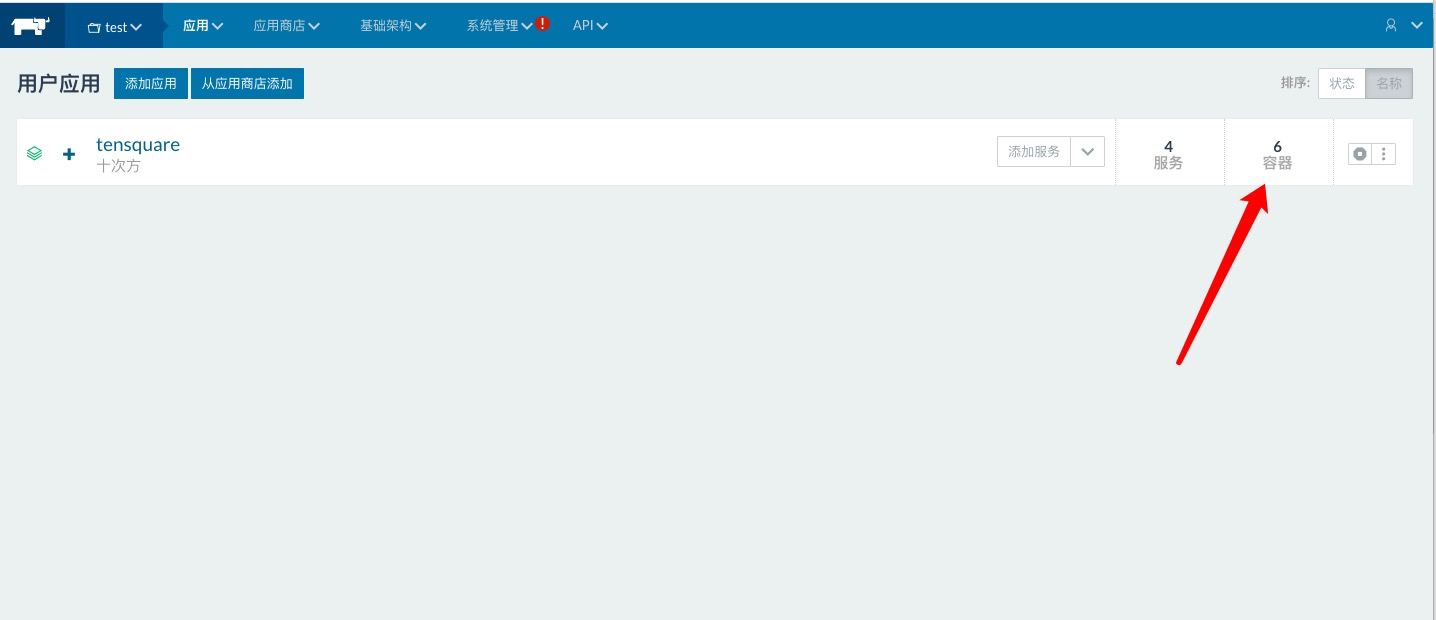Open the 应用 menu
The height and width of the screenshot is (620, 1436).
203,26
